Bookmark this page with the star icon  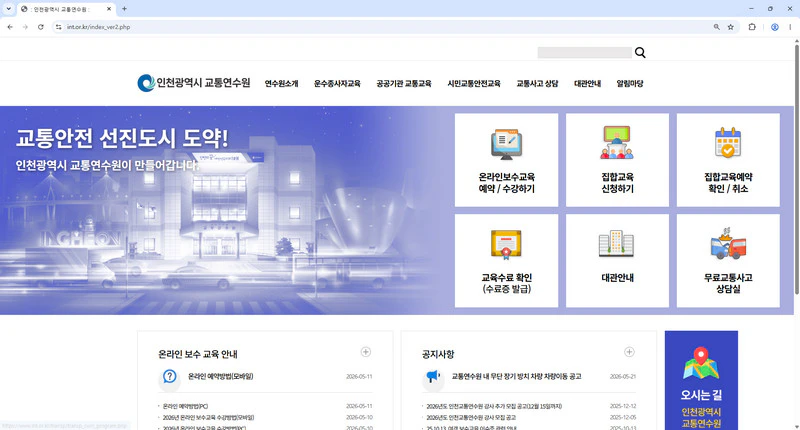[x=730, y=27]
